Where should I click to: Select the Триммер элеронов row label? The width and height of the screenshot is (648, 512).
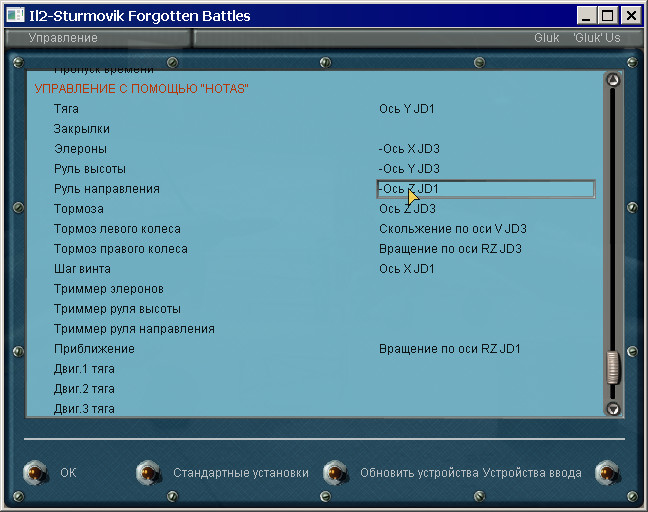coord(109,289)
